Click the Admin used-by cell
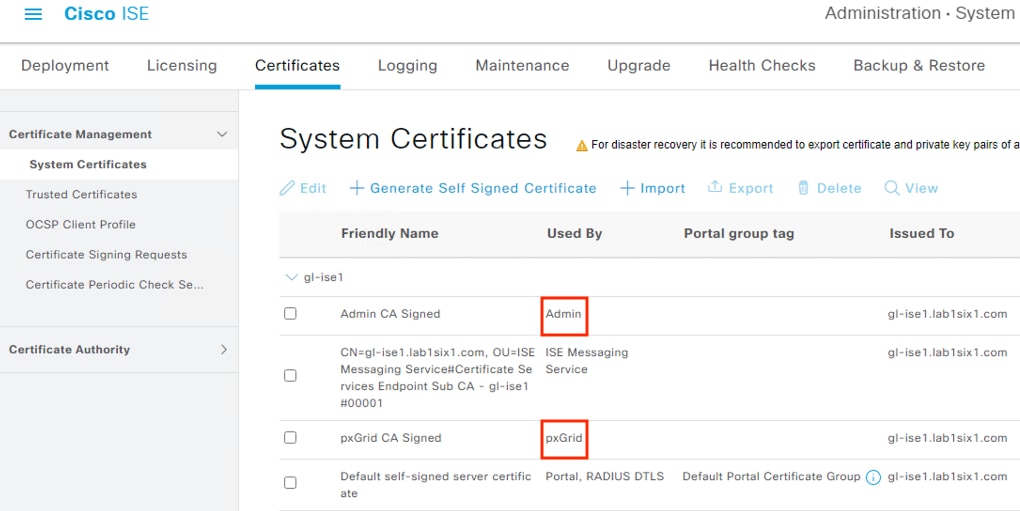This screenshot has height=511, width=1020. 563,314
